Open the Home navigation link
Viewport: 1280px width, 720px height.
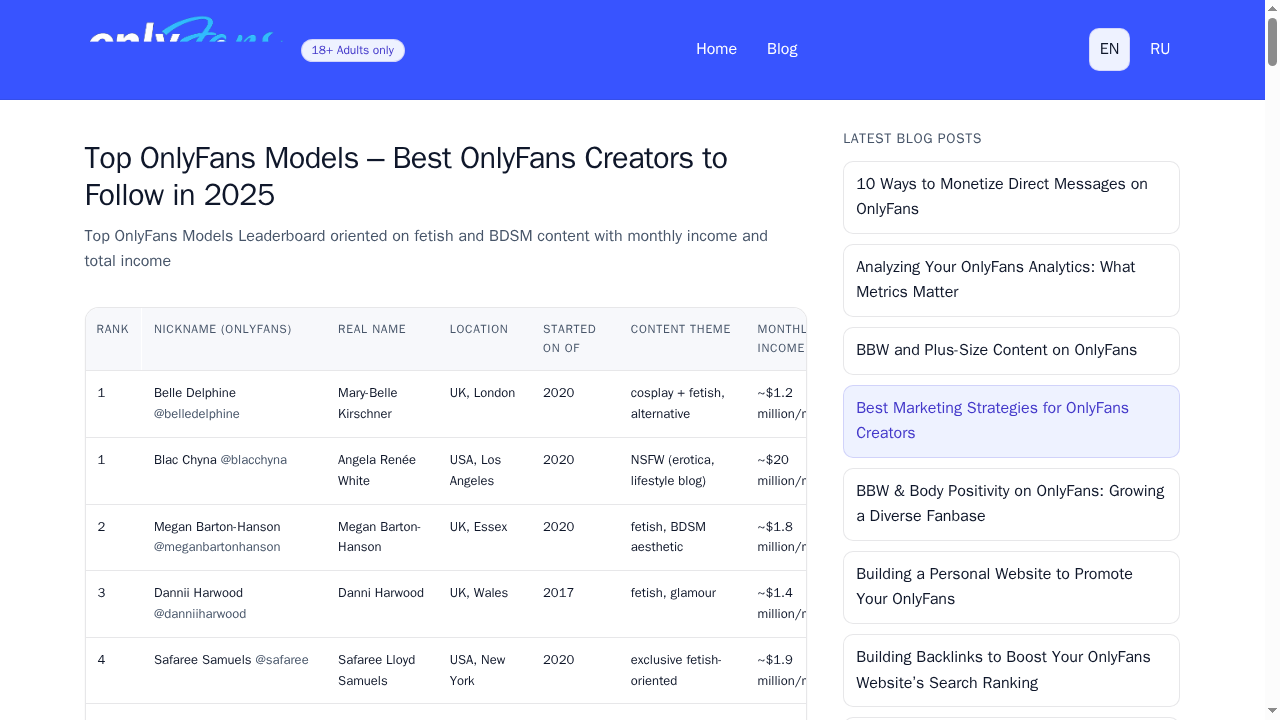716,49
